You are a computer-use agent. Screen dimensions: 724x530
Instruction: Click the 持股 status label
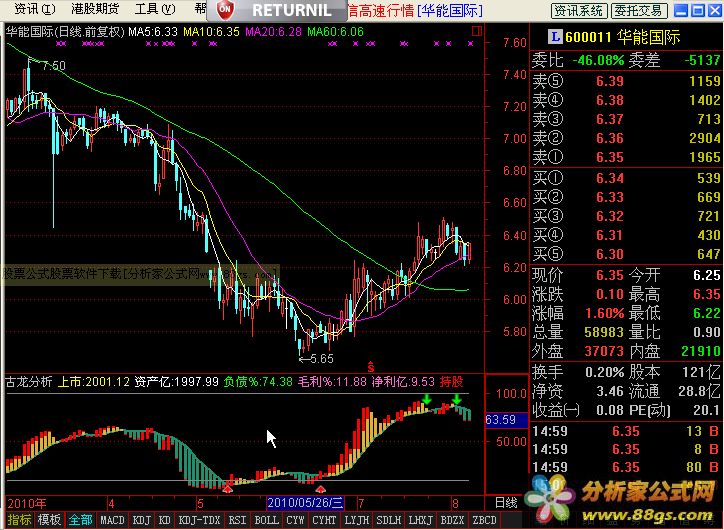tap(452, 382)
